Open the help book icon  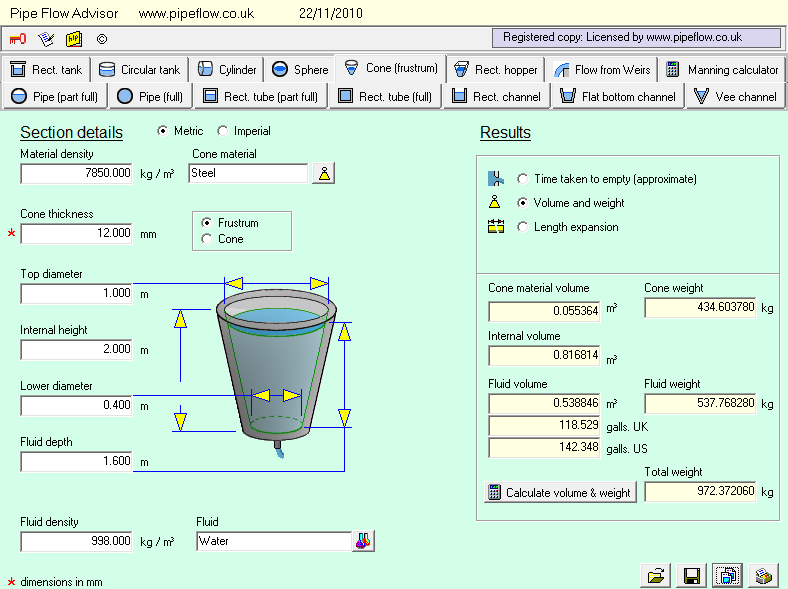pos(74,39)
